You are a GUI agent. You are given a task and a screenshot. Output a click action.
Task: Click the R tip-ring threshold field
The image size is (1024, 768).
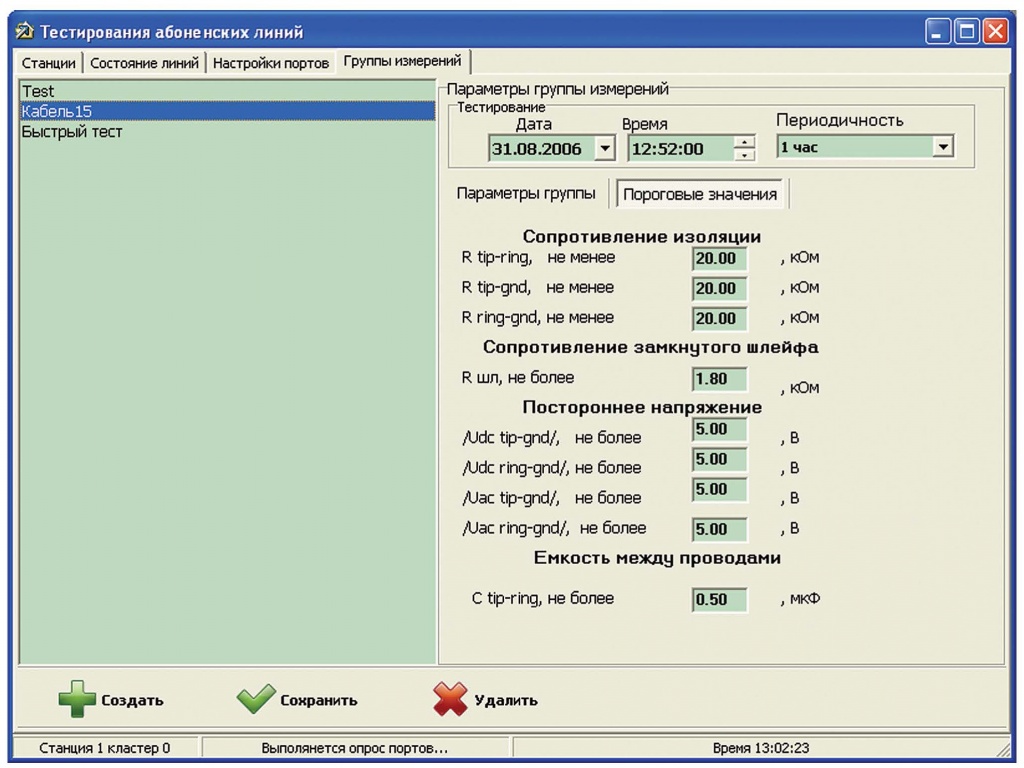719,259
